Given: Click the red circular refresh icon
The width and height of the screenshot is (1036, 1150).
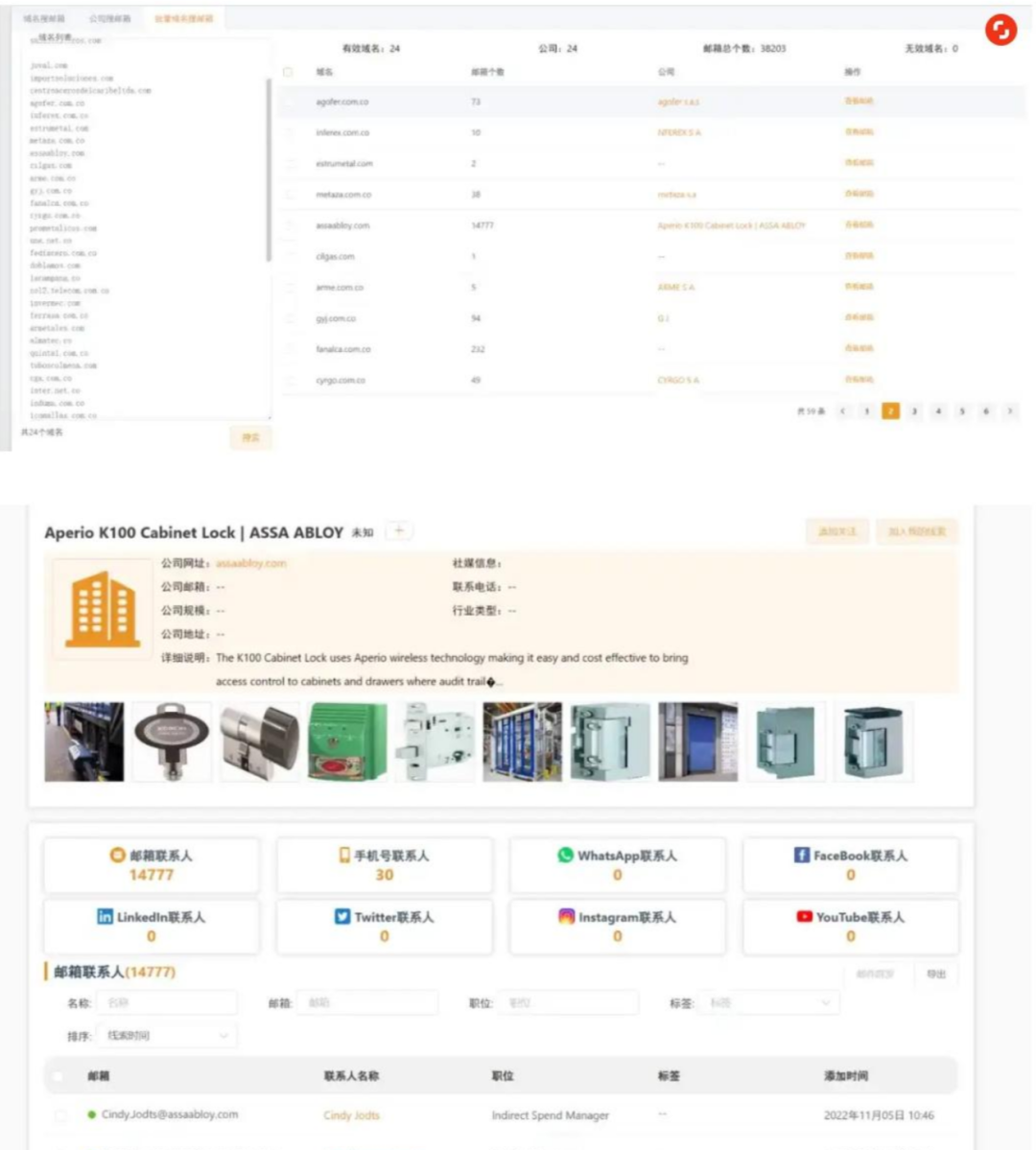Looking at the screenshot, I should [1001, 30].
